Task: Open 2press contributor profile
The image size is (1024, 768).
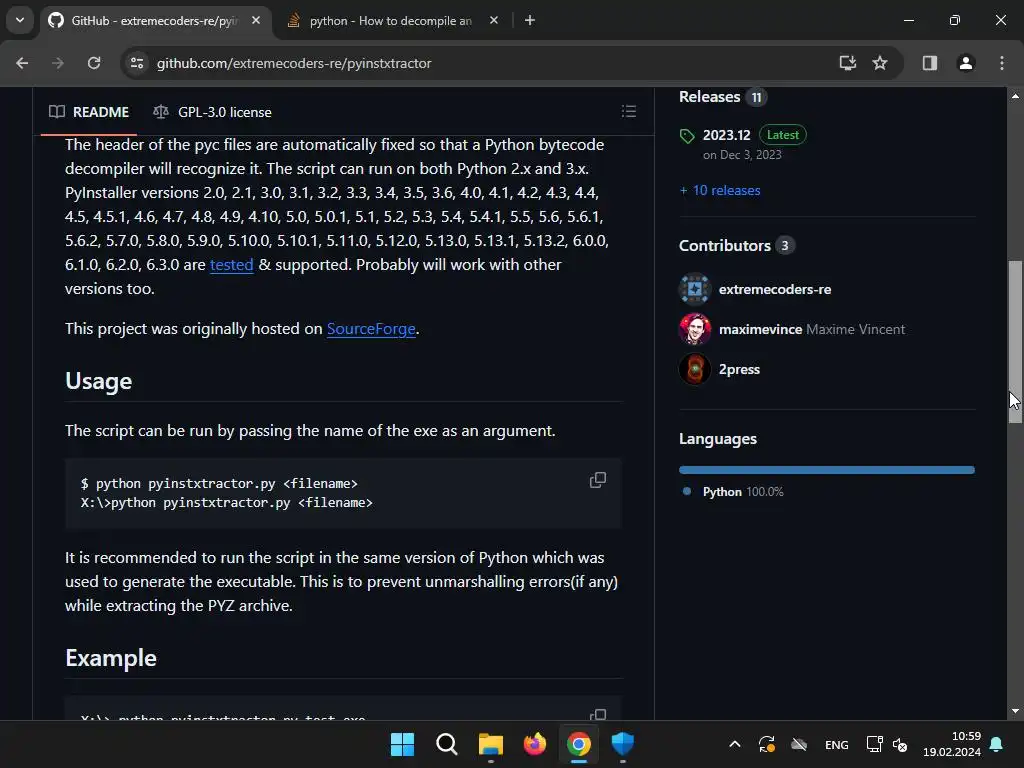Action: [739, 370]
